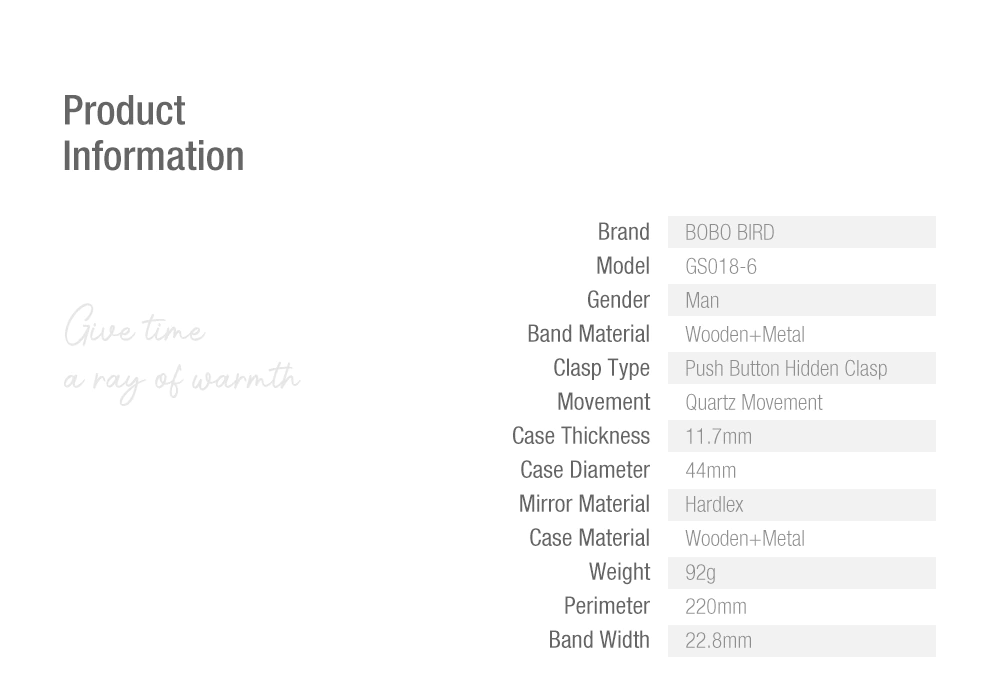The height and width of the screenshot is (677, 1000).
Task: Select the BOBO BIRD brand value
Action: pos(730,233)
